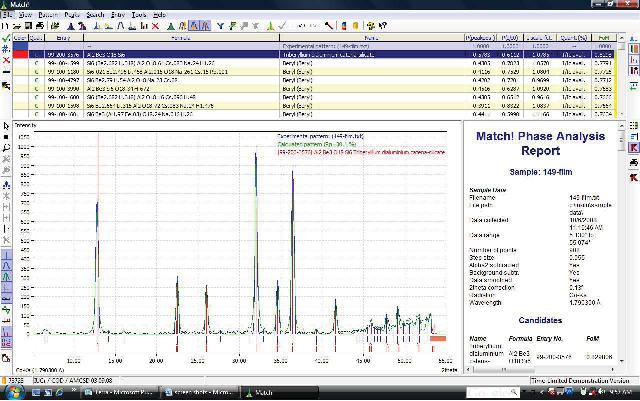Click the save icon in the top toolbar
The image size is (640, 401).
27,26
